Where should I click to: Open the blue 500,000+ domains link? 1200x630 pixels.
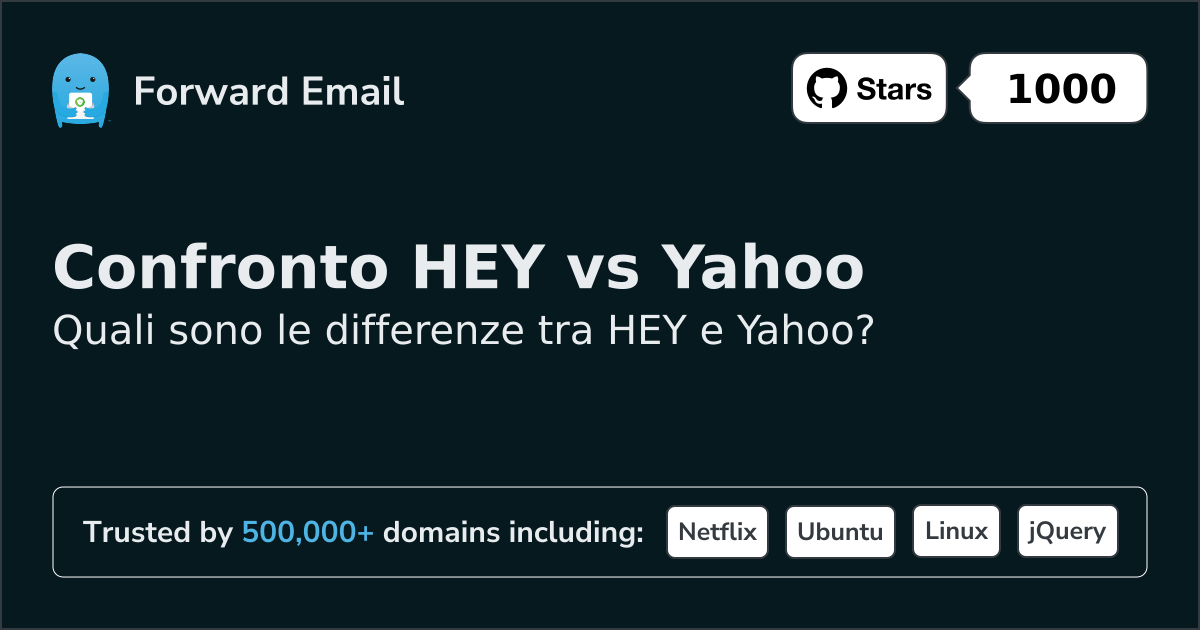(308, 533)
